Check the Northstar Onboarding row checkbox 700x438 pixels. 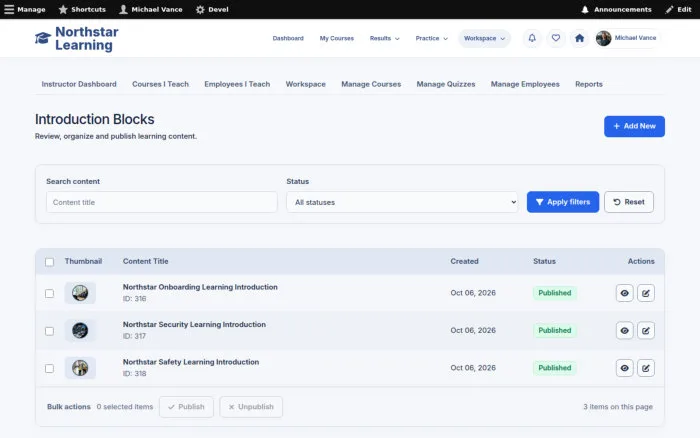pos(50,293)
